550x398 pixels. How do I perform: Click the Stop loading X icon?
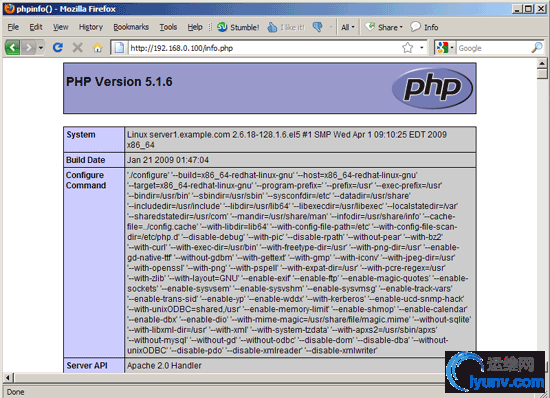[x=78, y=47]
